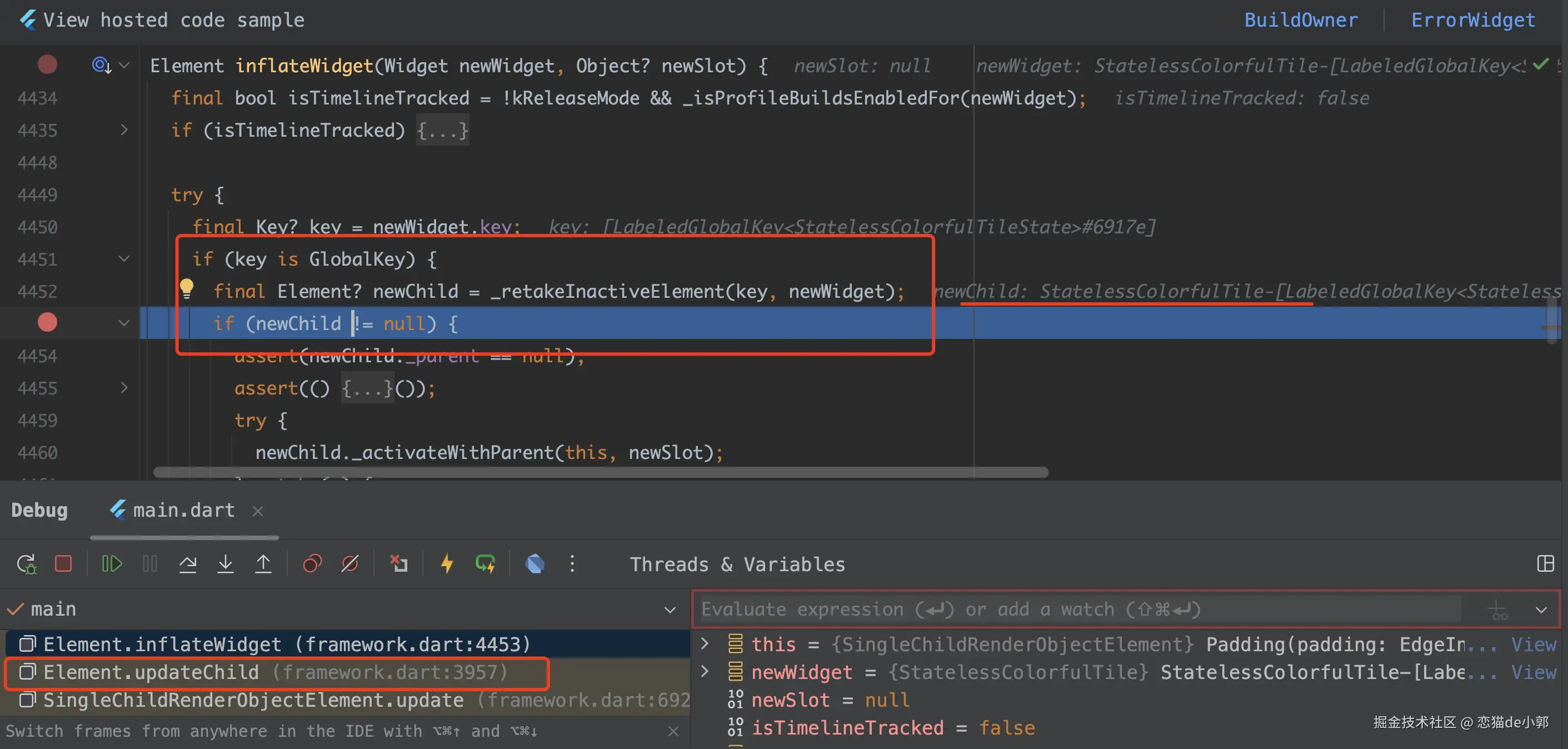Toggle the main thread selector dropdown
Viewport: 1568px width, 749px height.
click(x=670, y=609)
